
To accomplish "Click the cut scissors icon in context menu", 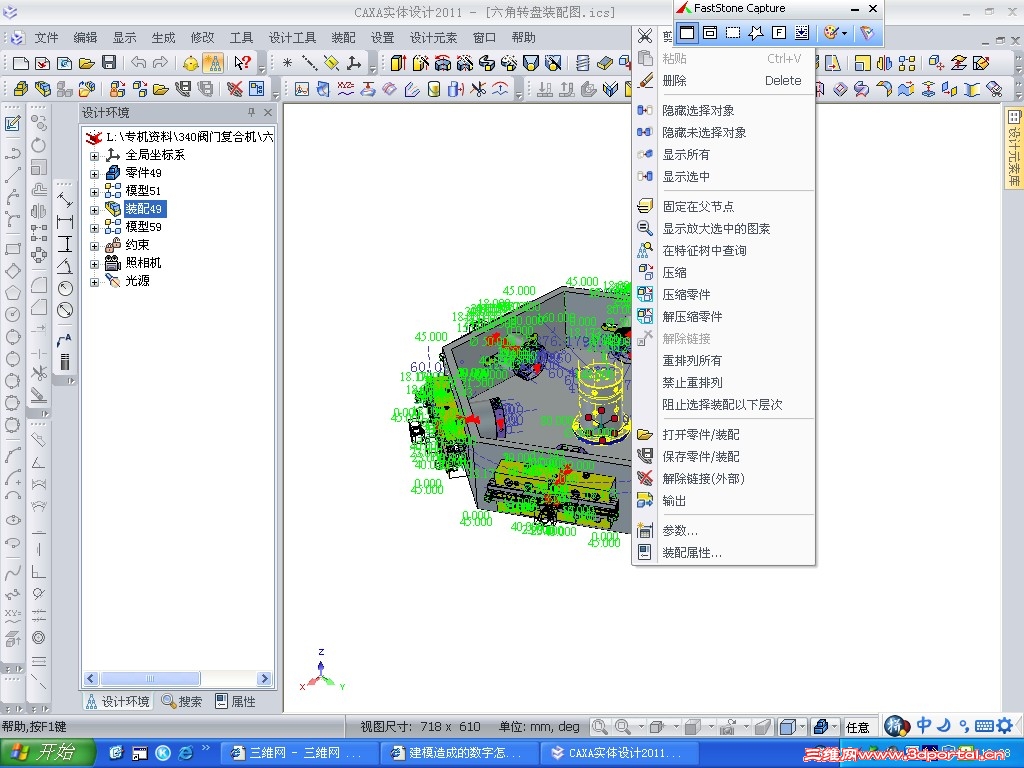I will pos(645,36).
